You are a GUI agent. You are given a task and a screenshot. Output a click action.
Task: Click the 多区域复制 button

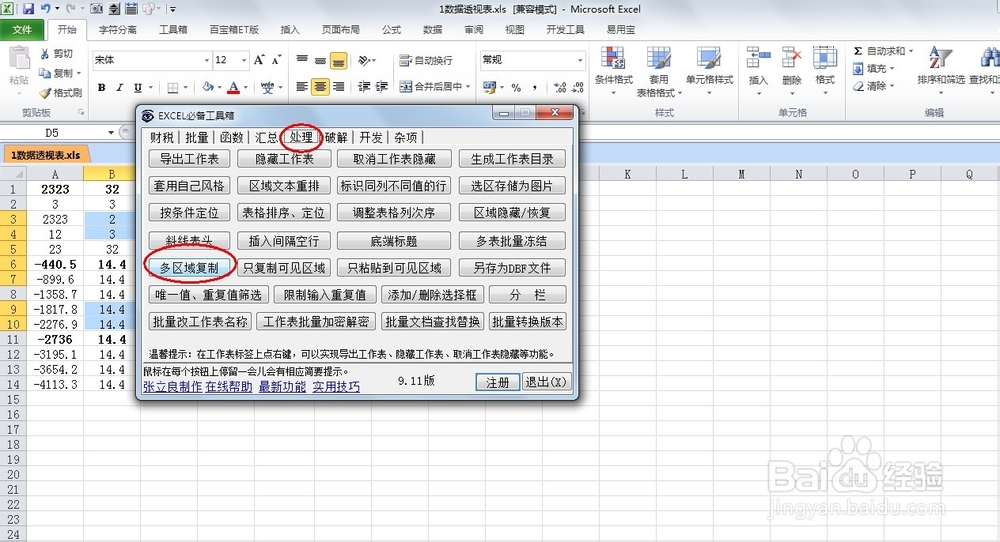tap(189, 268)
